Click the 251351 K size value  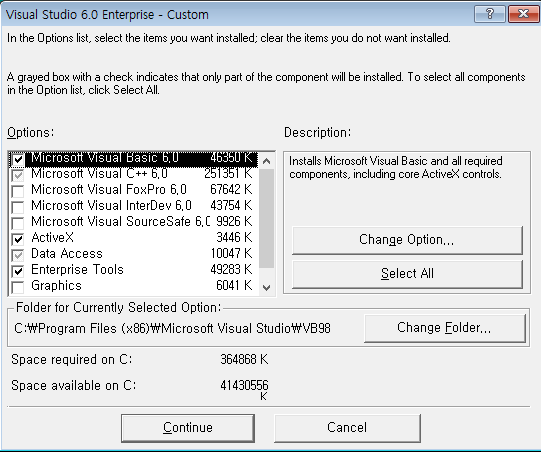[x=228, y=174]
